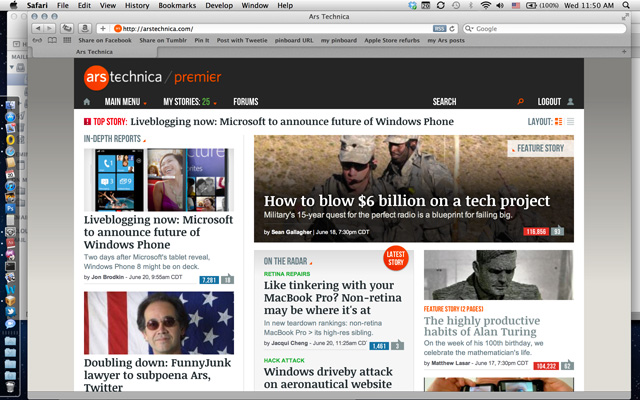This screenshot has height=400, width=640.
Task: Open the Safari menu
Action: click(x=37, y=5)
